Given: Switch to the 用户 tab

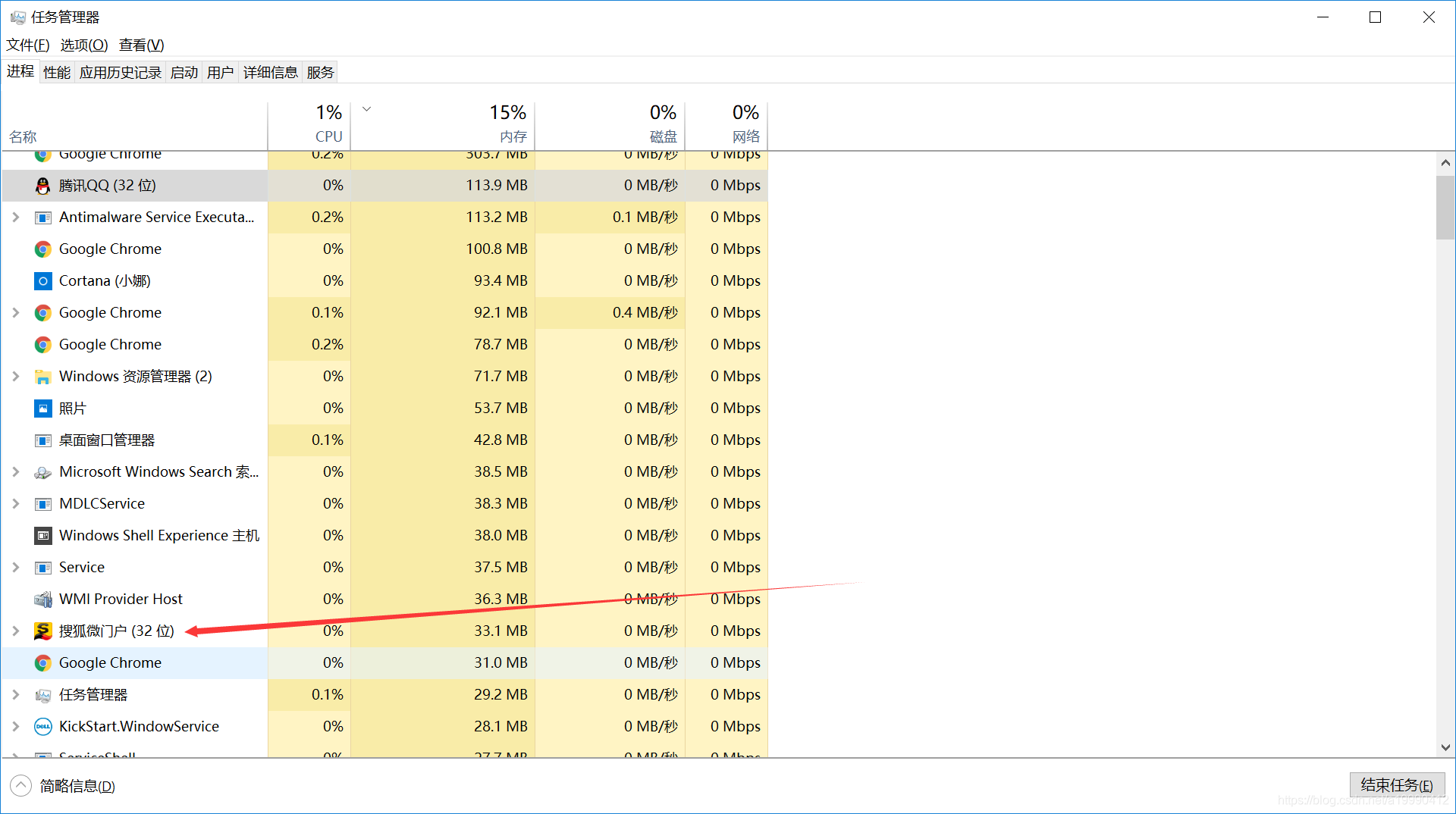Looking at the screenshot, I should pos(221,73).
